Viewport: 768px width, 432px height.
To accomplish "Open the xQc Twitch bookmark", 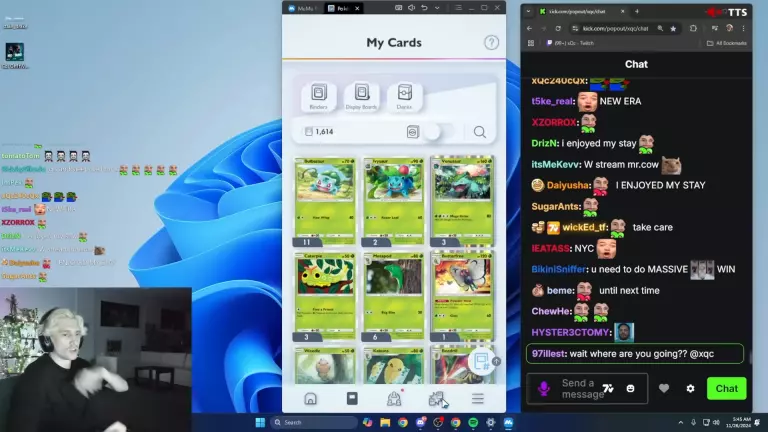I will point(570,43).
